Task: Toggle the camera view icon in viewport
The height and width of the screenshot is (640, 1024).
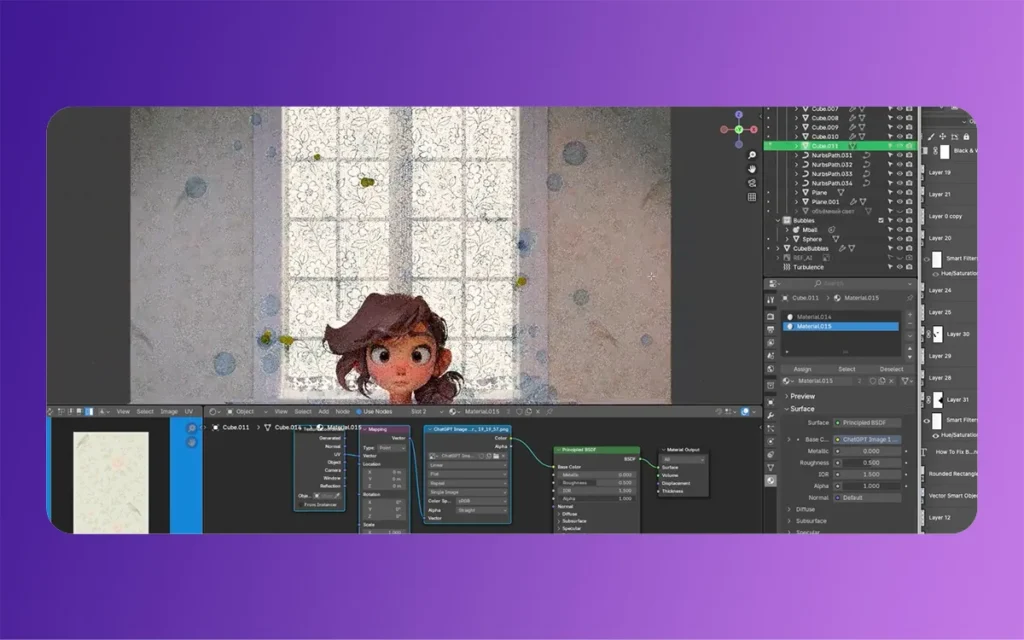Action: [752, 183]
